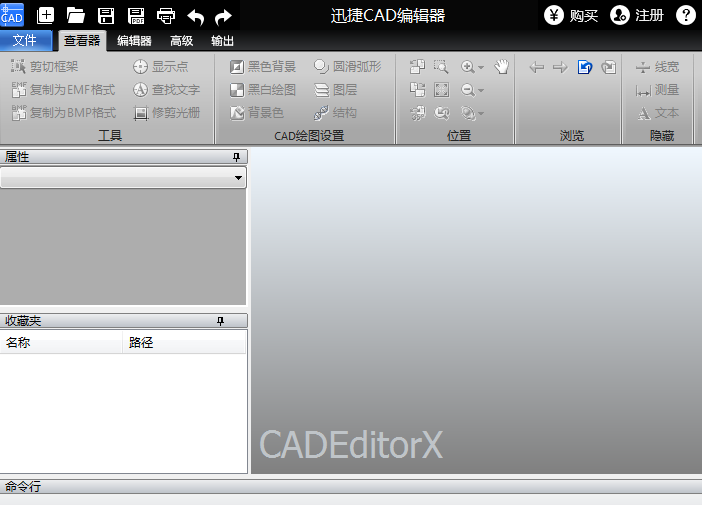
Task: Select the pan hand tool
Action: (x=502, y=67)
